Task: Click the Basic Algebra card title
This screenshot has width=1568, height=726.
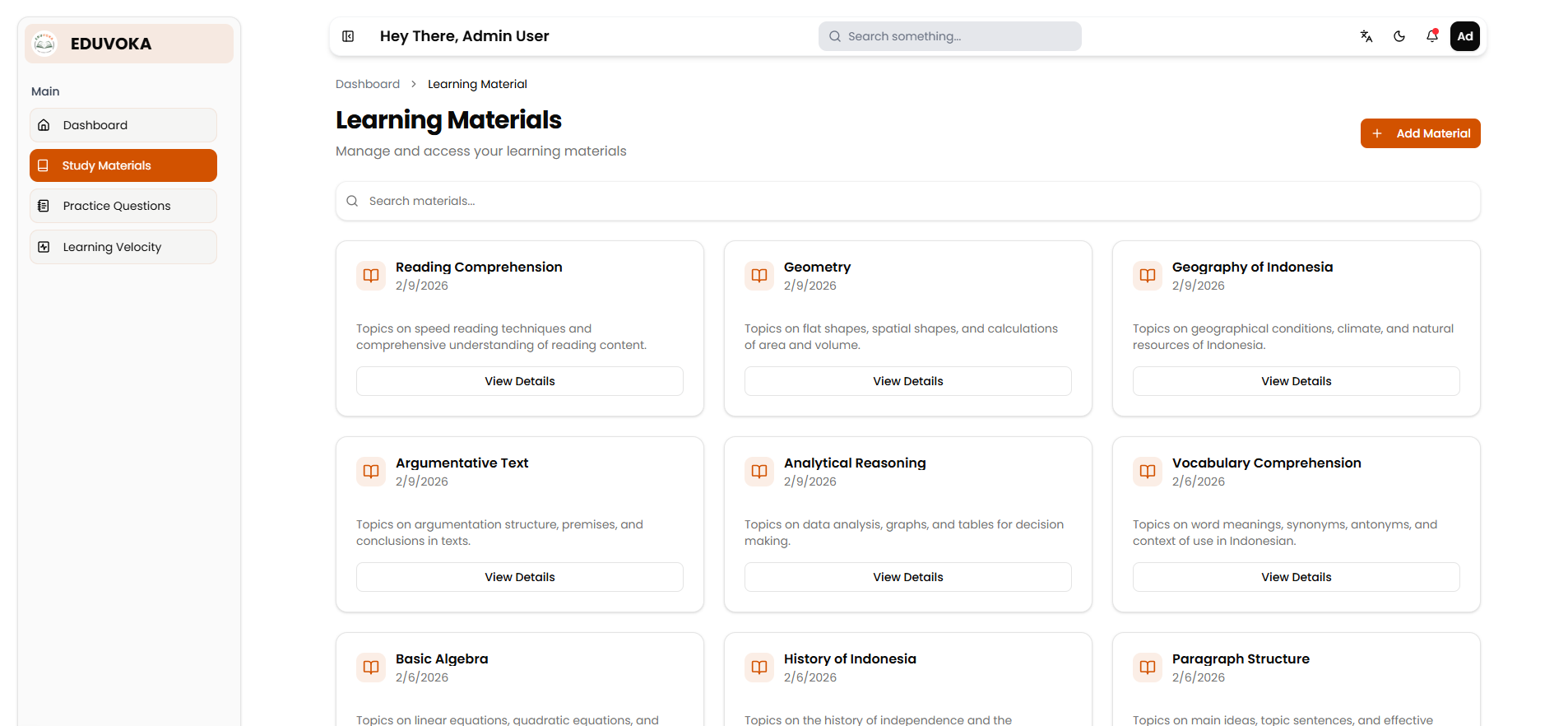Action: click(x=442, y=659)
